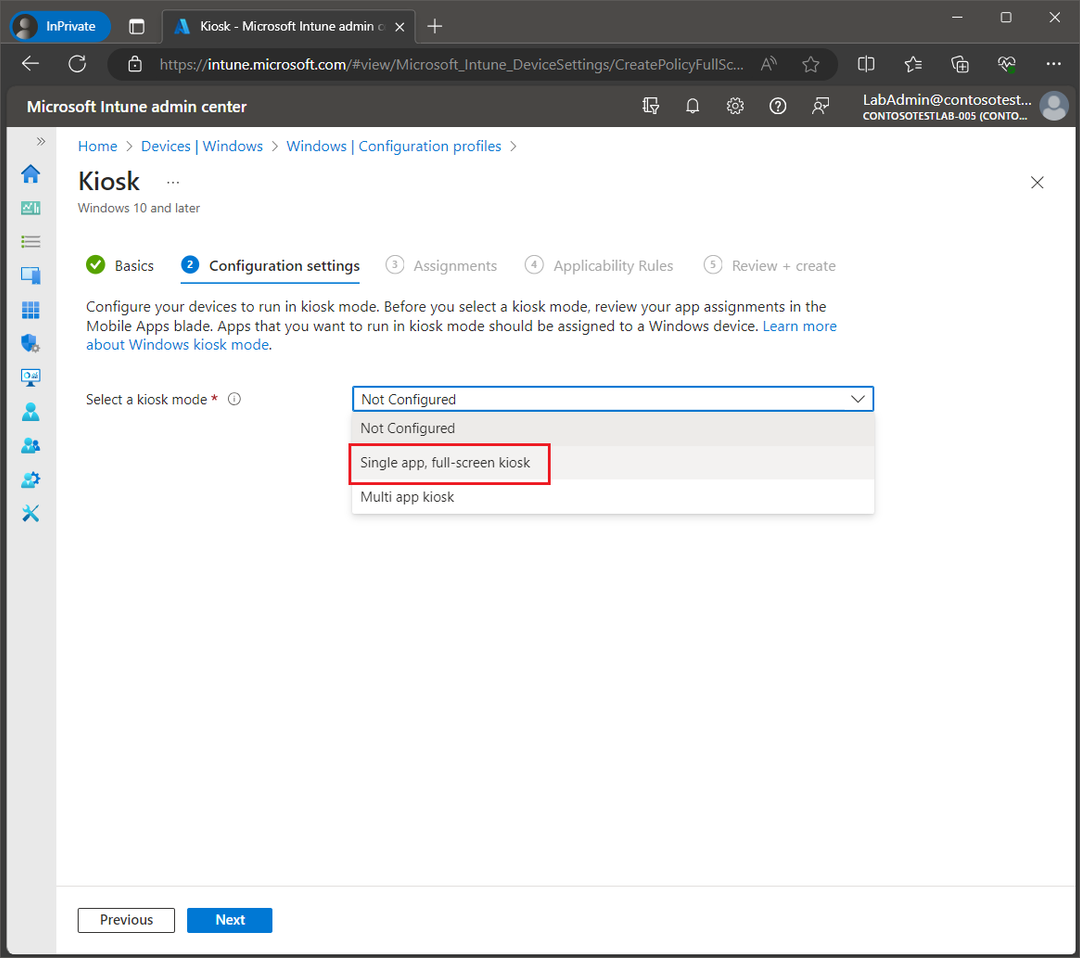Viewport: 1080px width, 958px height.
Task: Close the Kiosk blade with the X
Action: tap(1037, 183)
